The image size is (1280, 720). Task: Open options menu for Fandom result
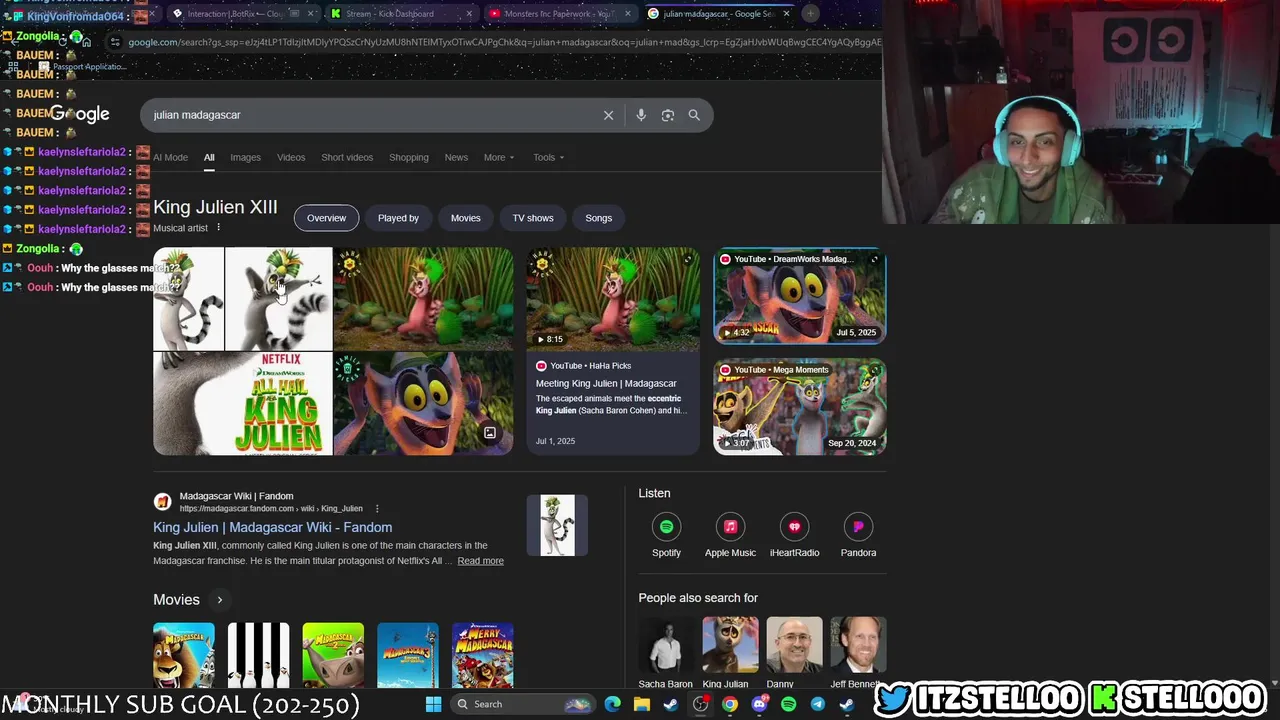pos(377,509)
